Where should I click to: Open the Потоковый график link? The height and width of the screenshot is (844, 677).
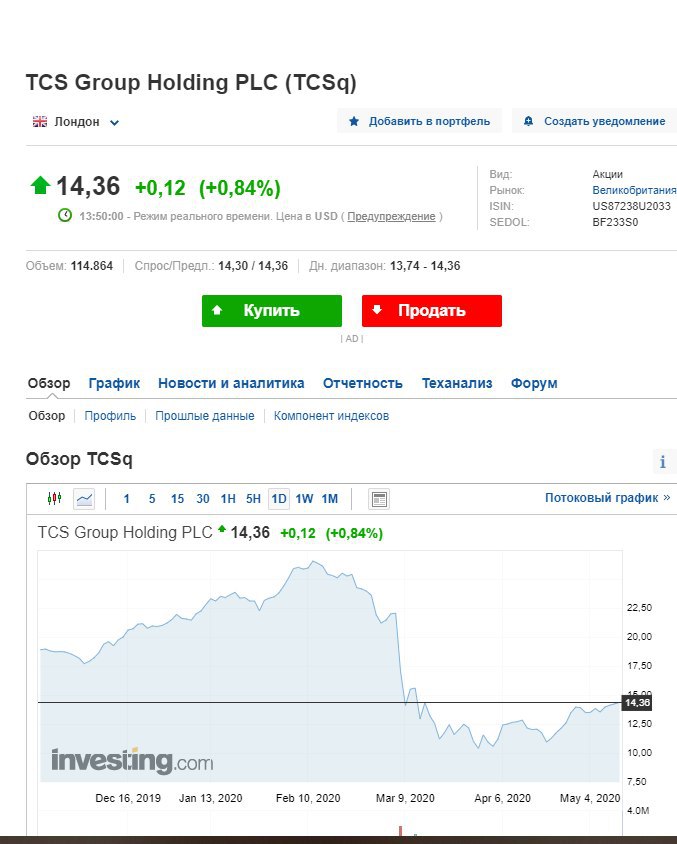(608, 498)
